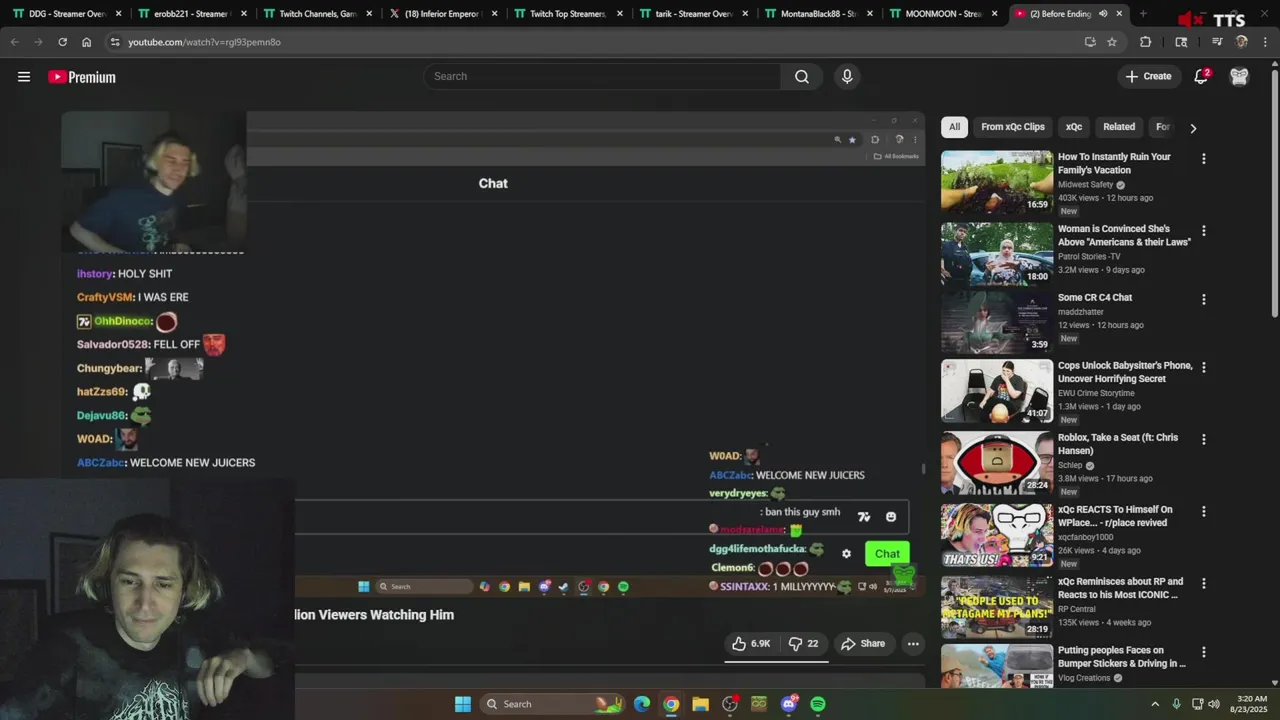Open xQc Reminisces about RP title link
Viewport: 1280px width, 720px height.
(x=1120, y=588)
